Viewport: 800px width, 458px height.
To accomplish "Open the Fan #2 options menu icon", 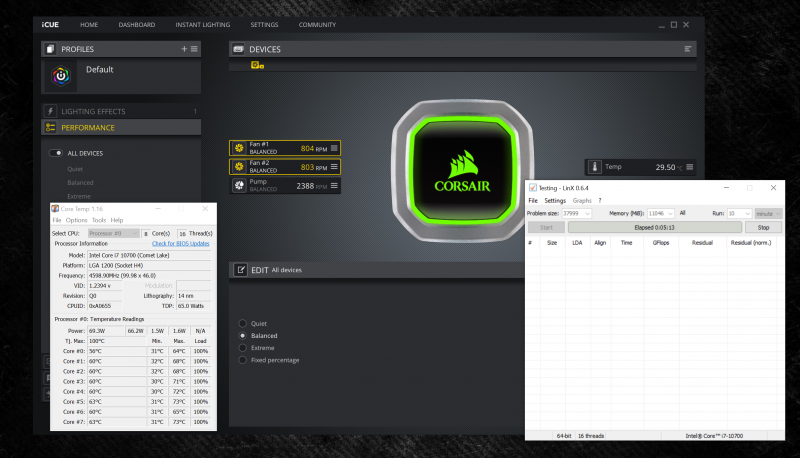I will coord(334,166).
